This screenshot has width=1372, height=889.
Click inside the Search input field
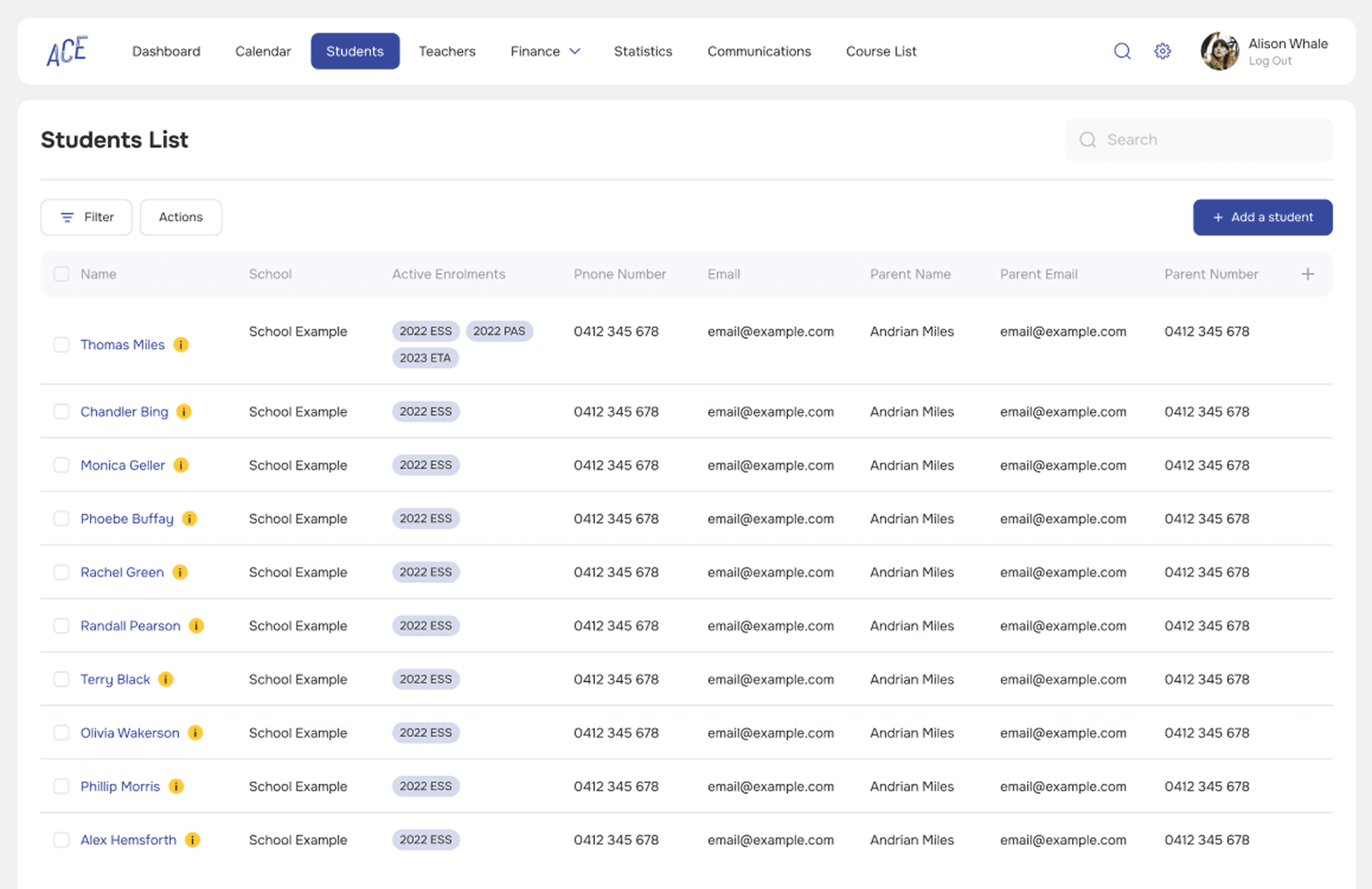coord(1186,139)
